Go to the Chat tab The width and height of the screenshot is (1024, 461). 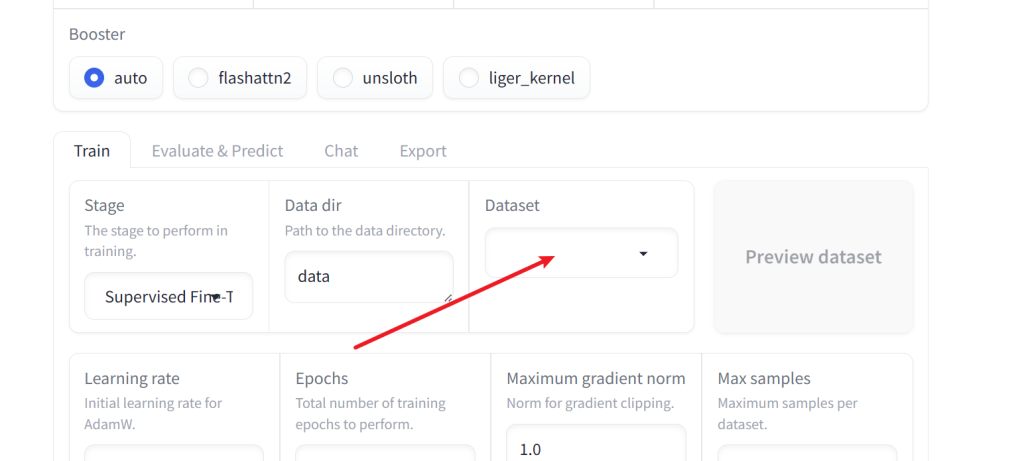click(x=341, y=151)
